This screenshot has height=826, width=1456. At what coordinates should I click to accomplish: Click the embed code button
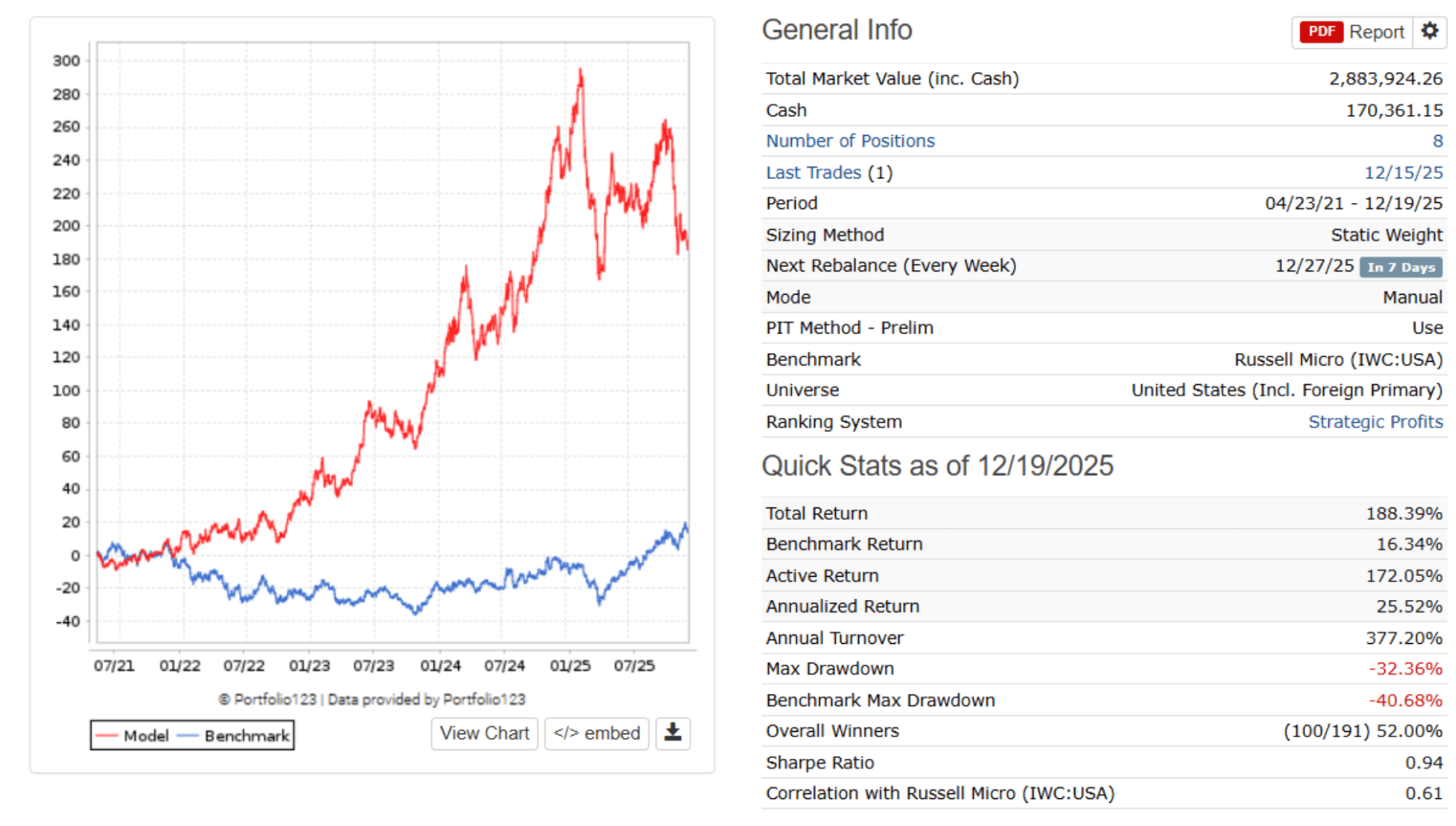pyautogui.click(x=596, y=733)
